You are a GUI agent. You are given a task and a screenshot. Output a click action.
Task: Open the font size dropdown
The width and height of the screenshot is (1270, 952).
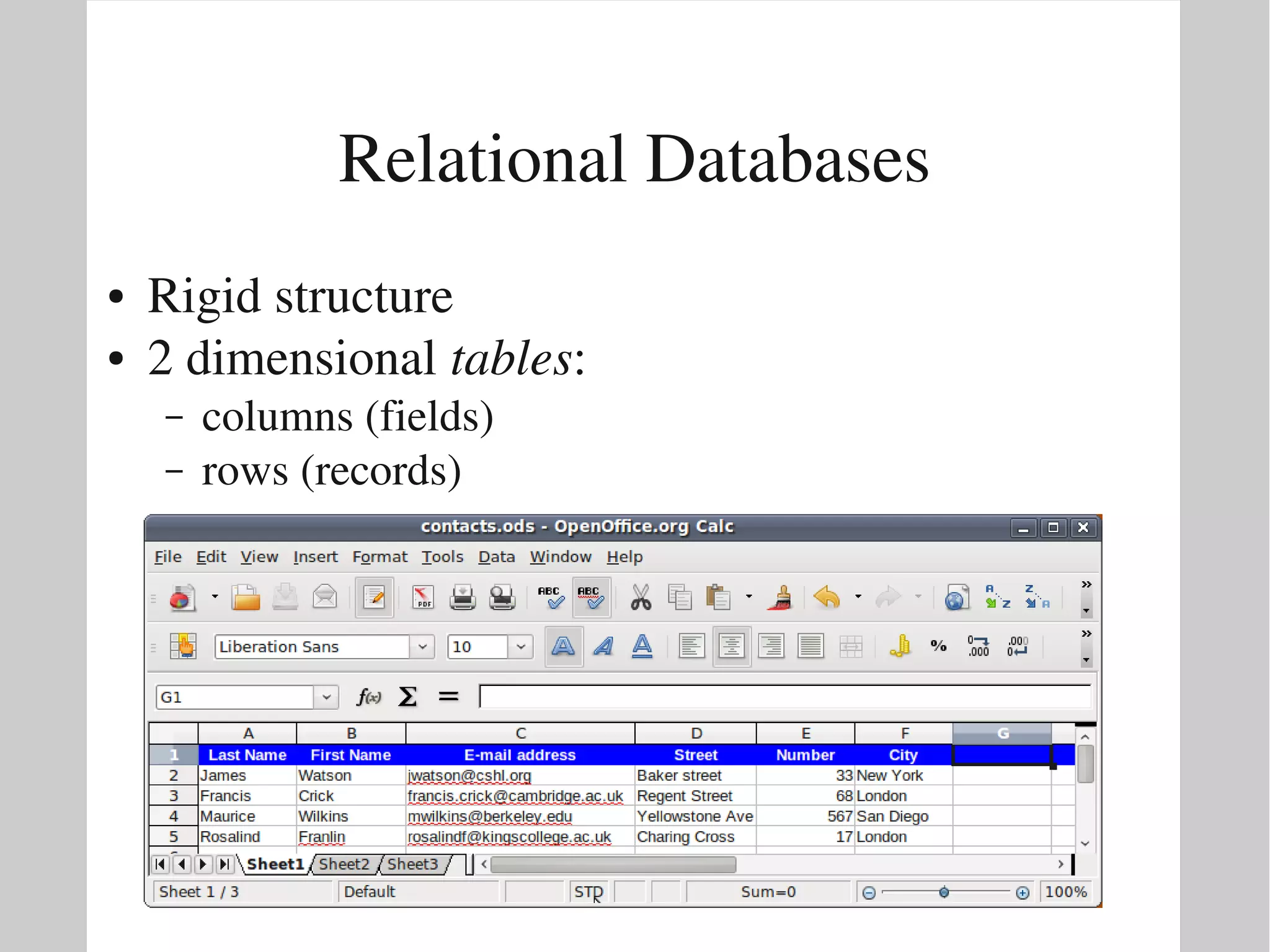pos(521,647)
